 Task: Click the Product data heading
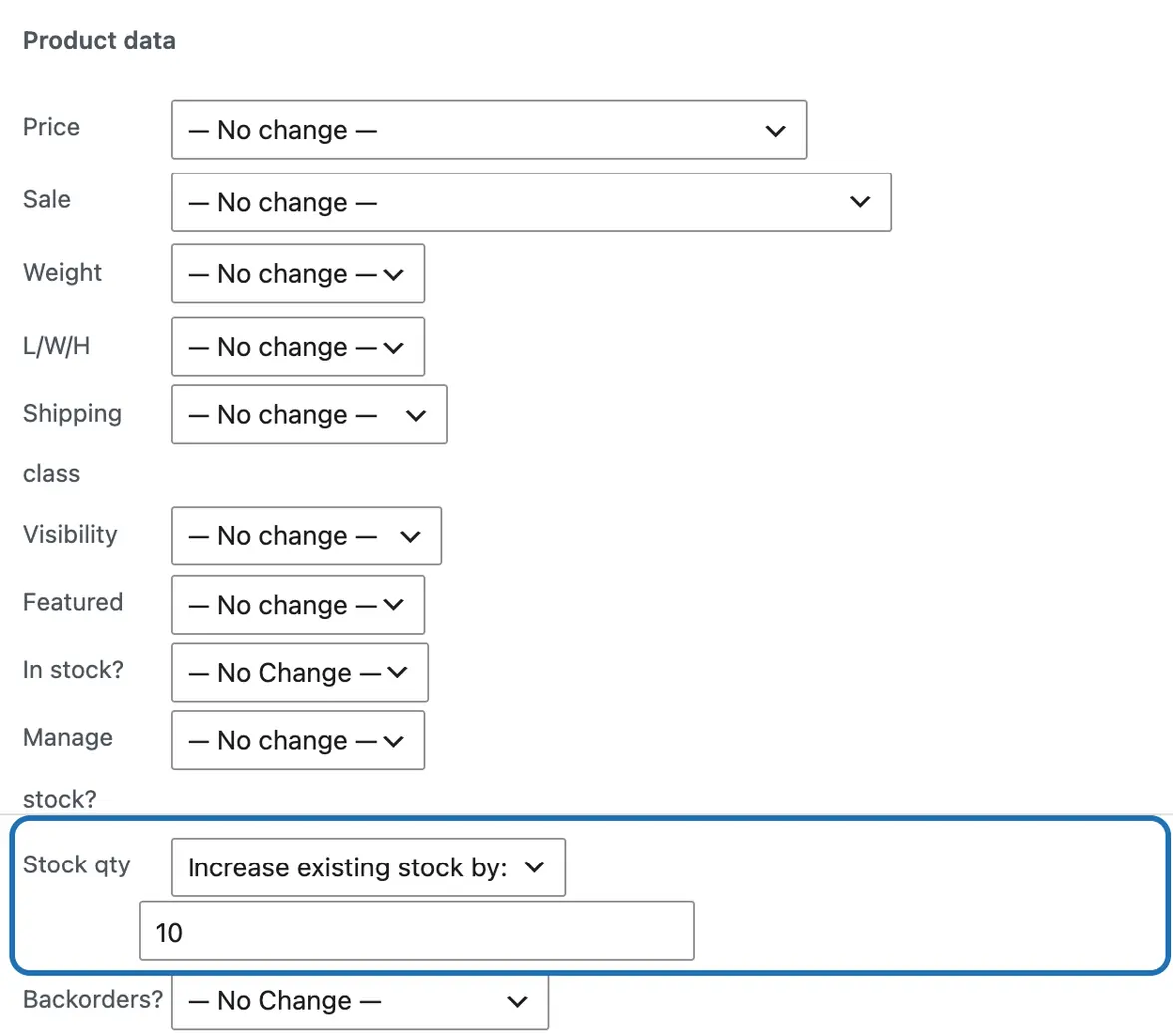click(99, 41)
